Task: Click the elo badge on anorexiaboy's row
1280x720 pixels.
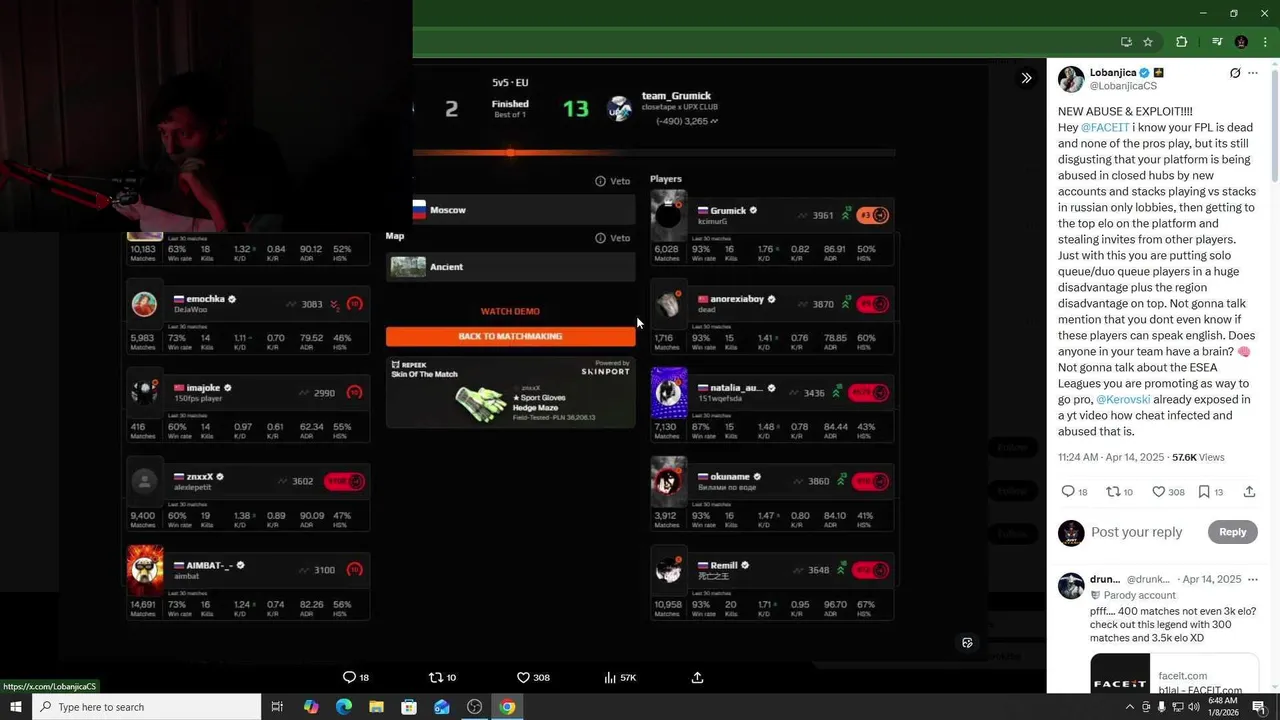Action: [x=872, y=304]
